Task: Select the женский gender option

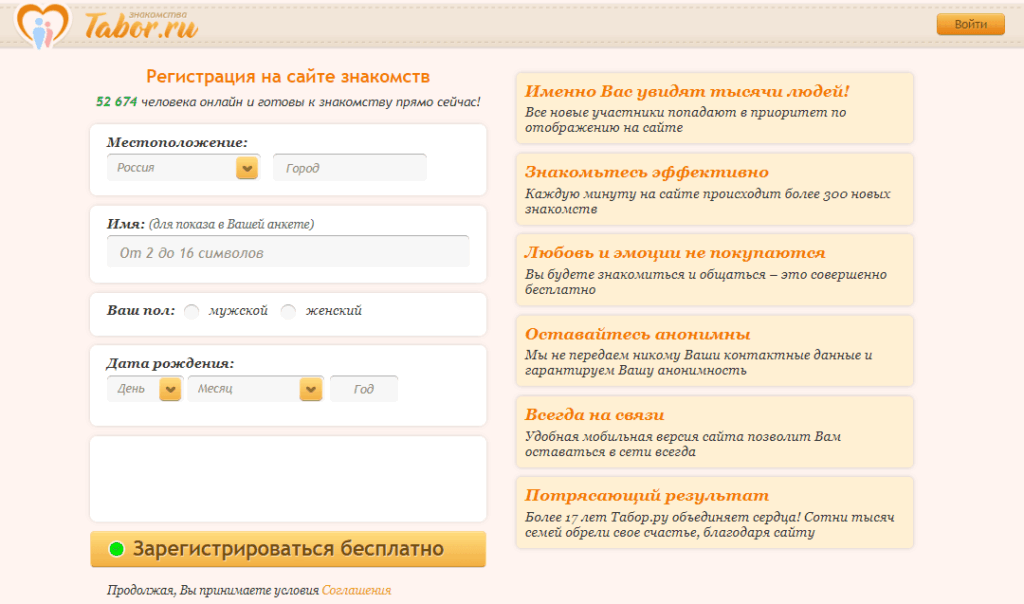Action: tap(288, 311)
